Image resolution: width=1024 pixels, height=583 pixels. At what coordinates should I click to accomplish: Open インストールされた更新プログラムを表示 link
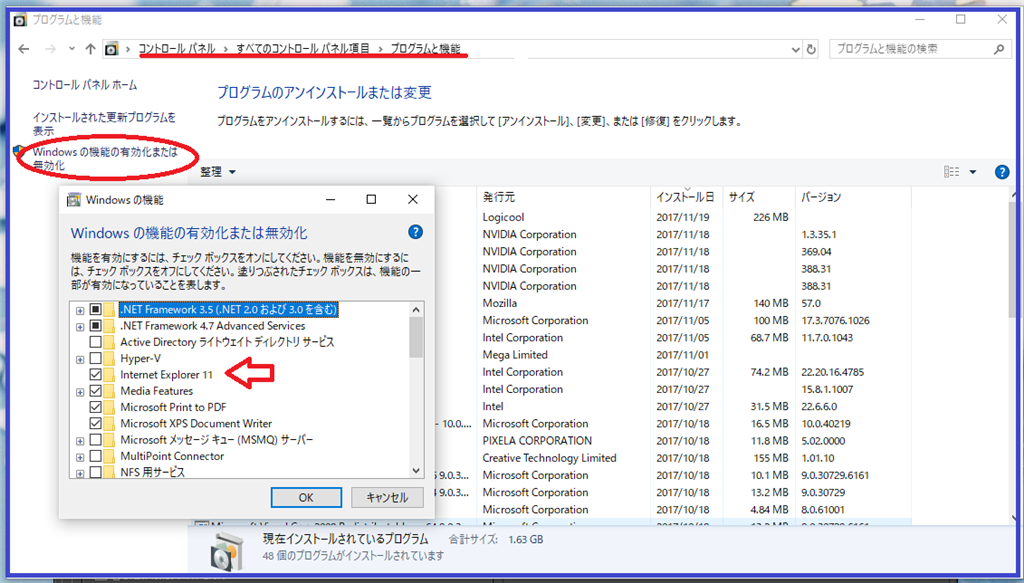104,124
